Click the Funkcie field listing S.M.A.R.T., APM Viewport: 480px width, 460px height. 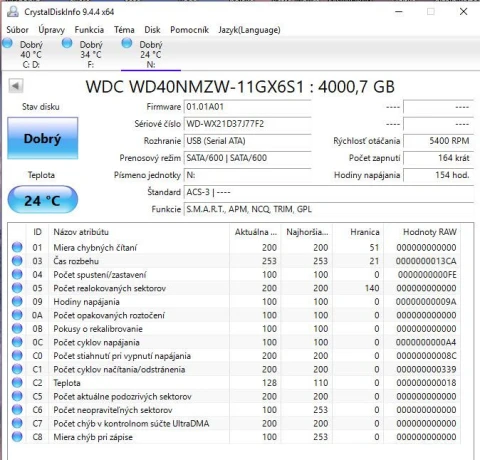point(329,209)
